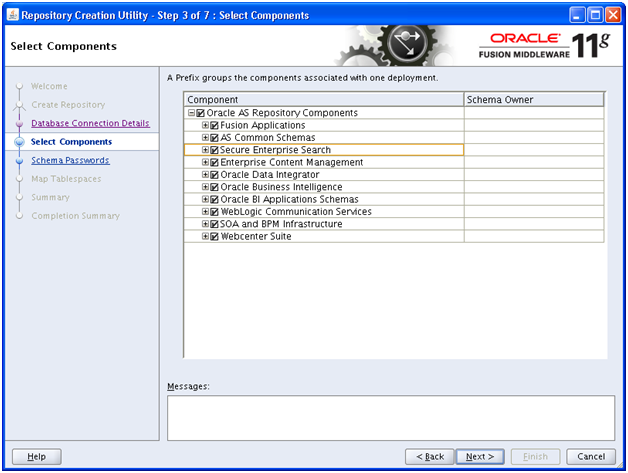
Task: Select the Oracle Data Integrator row label
Action: pyautogui.click(x=270, y=175)
